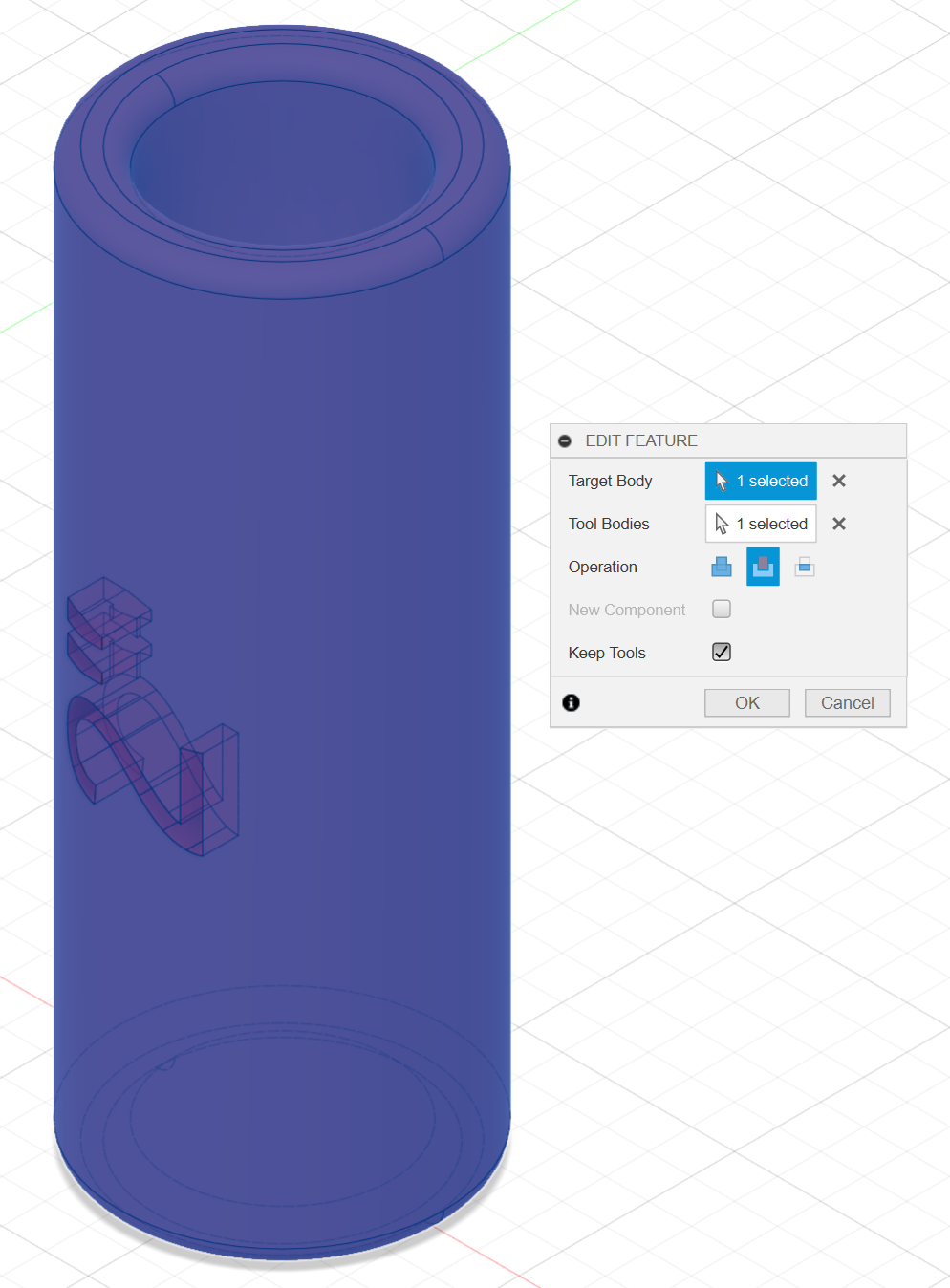Cancel the Edit Feature dialog
The height and width of the screenshot is (1288, 950).
[848, 702]
